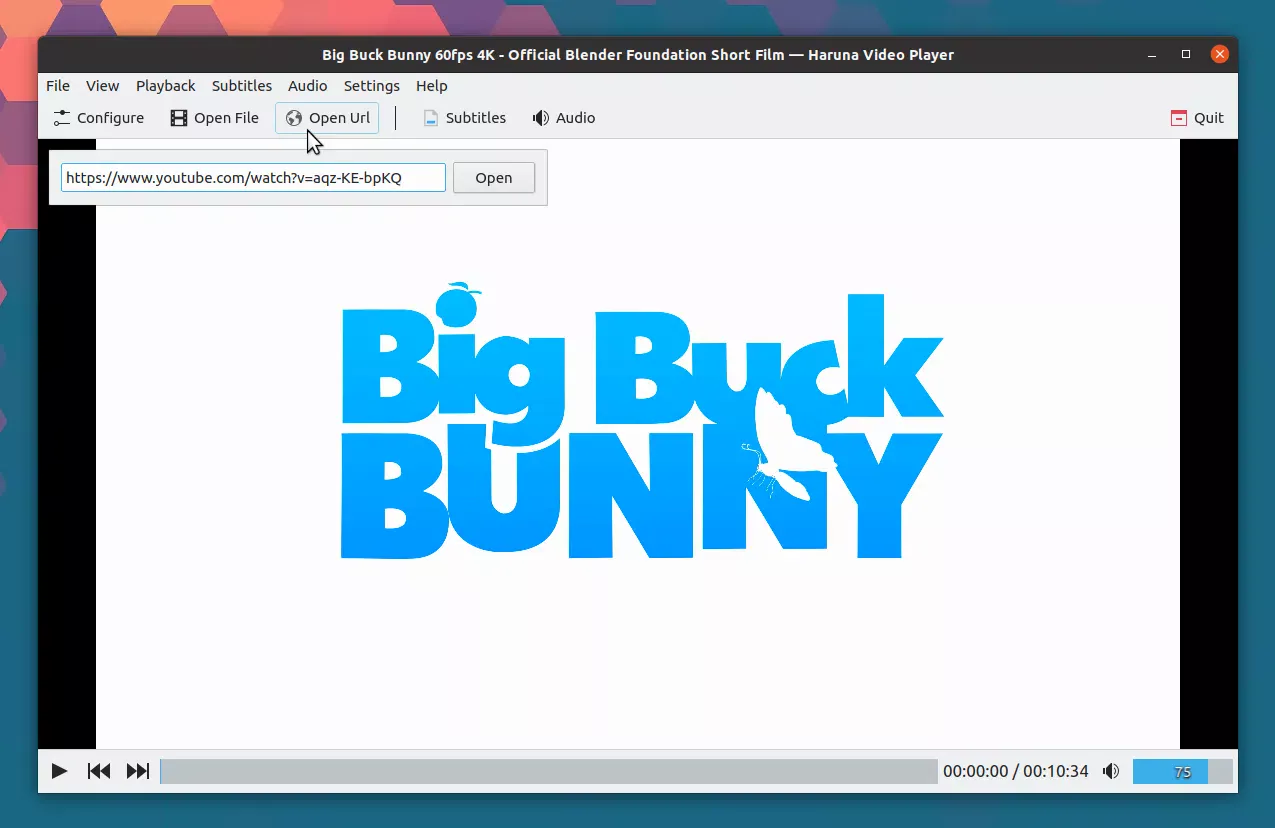Skip to the previous track
This screenshot has height=828, width=1275.
pos(99,771)
